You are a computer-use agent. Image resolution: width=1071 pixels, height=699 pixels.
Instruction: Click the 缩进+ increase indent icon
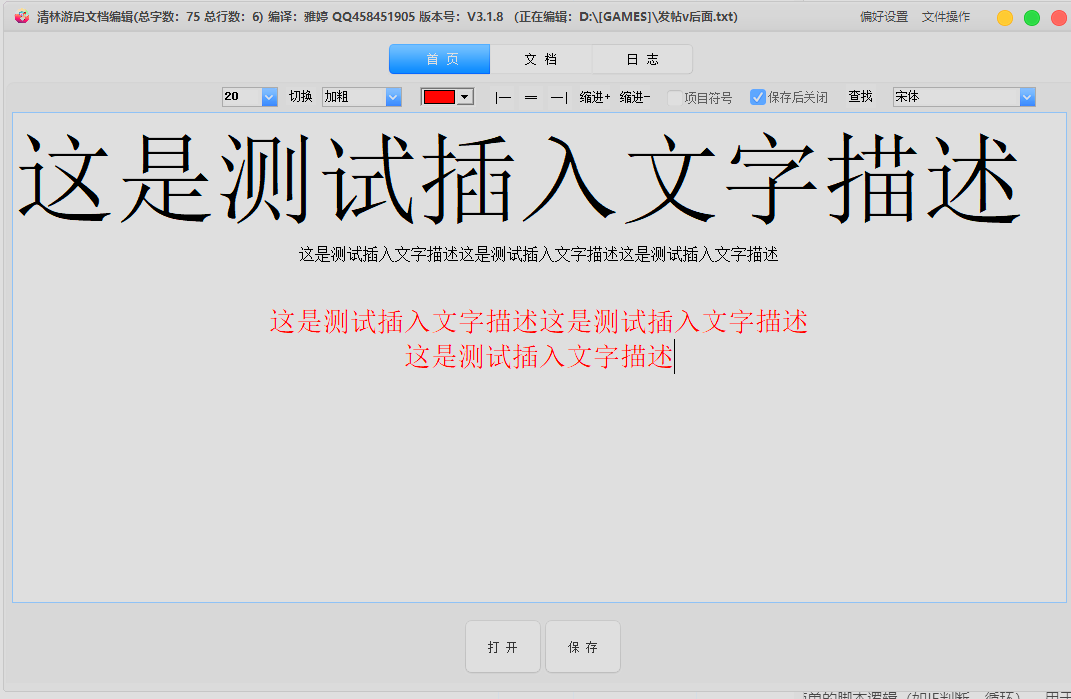click(594, 97)
